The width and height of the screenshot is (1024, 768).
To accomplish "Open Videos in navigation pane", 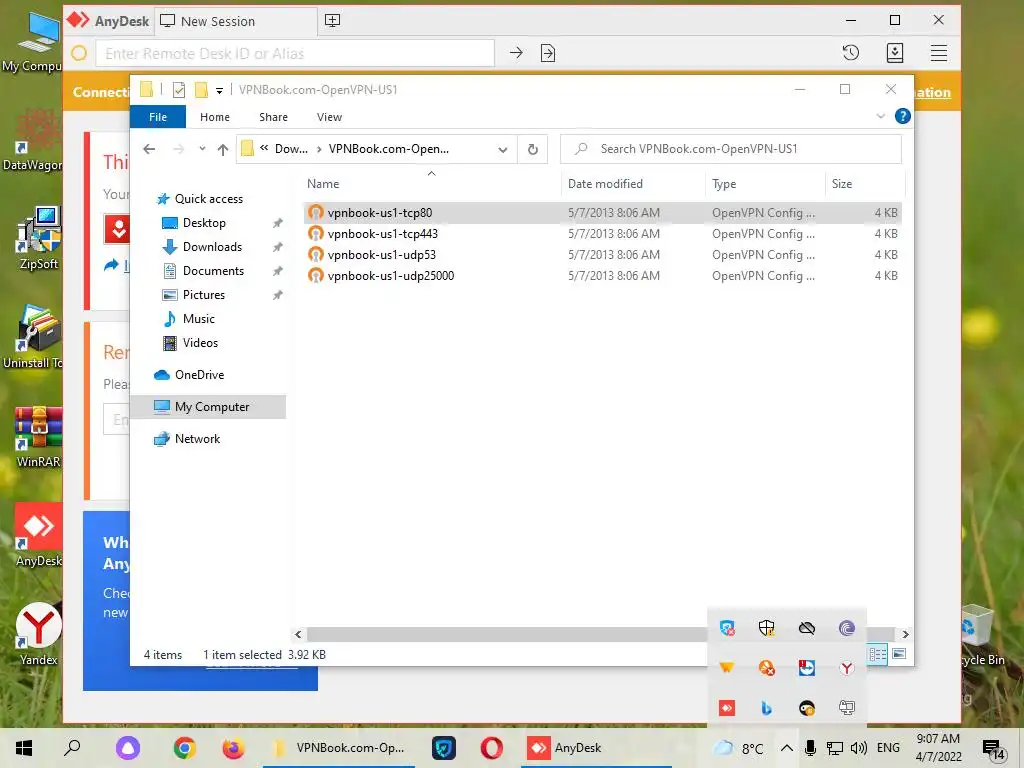I will tap(200, 343).
